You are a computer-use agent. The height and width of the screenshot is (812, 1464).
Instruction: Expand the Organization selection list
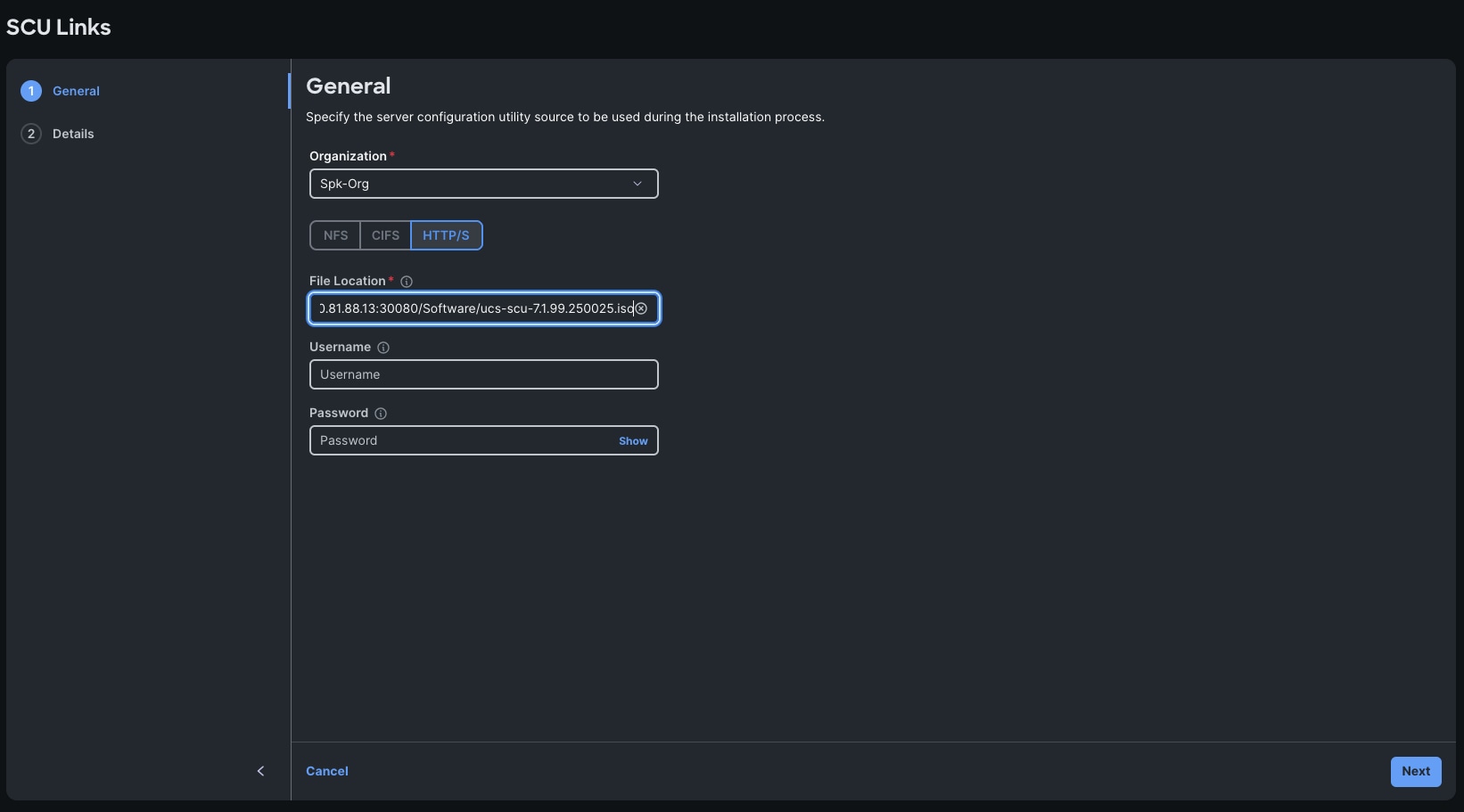[483, 184]
